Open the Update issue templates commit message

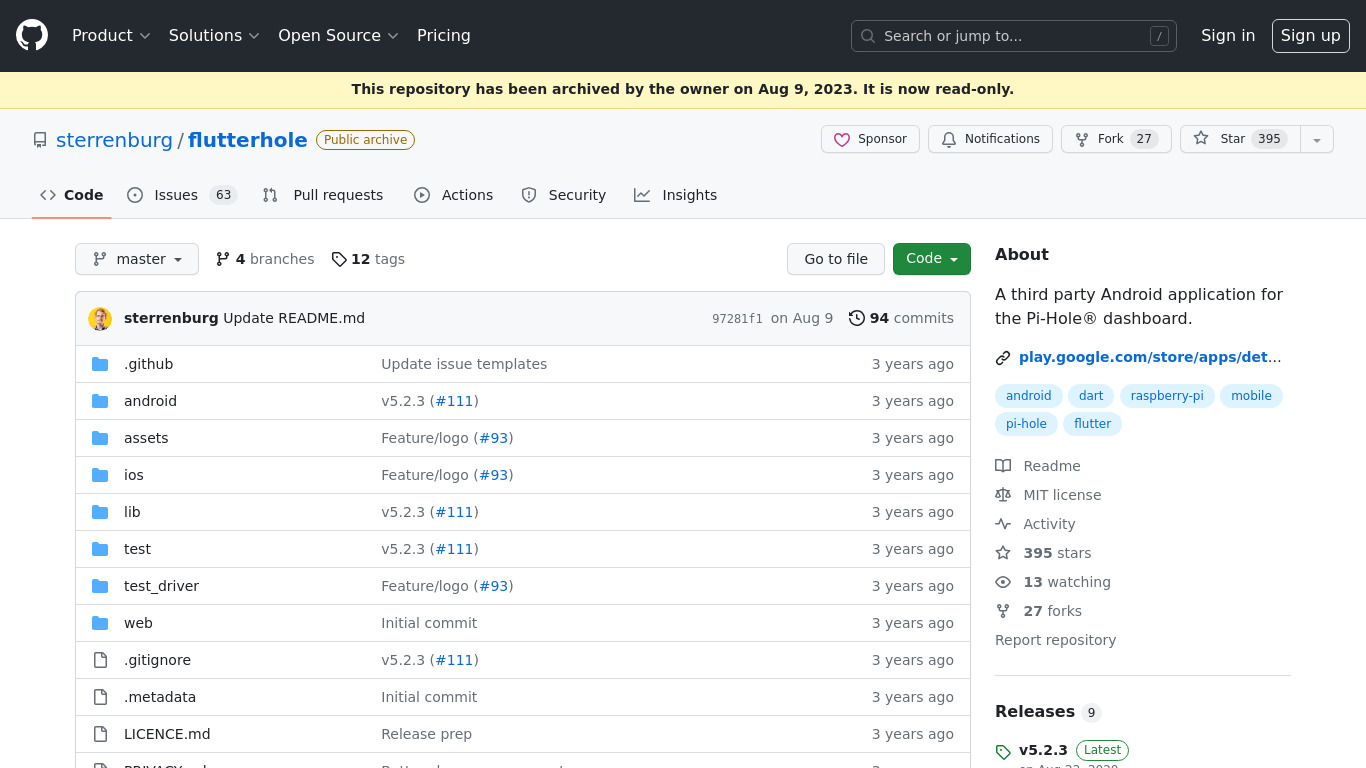(x=464, y=364)
